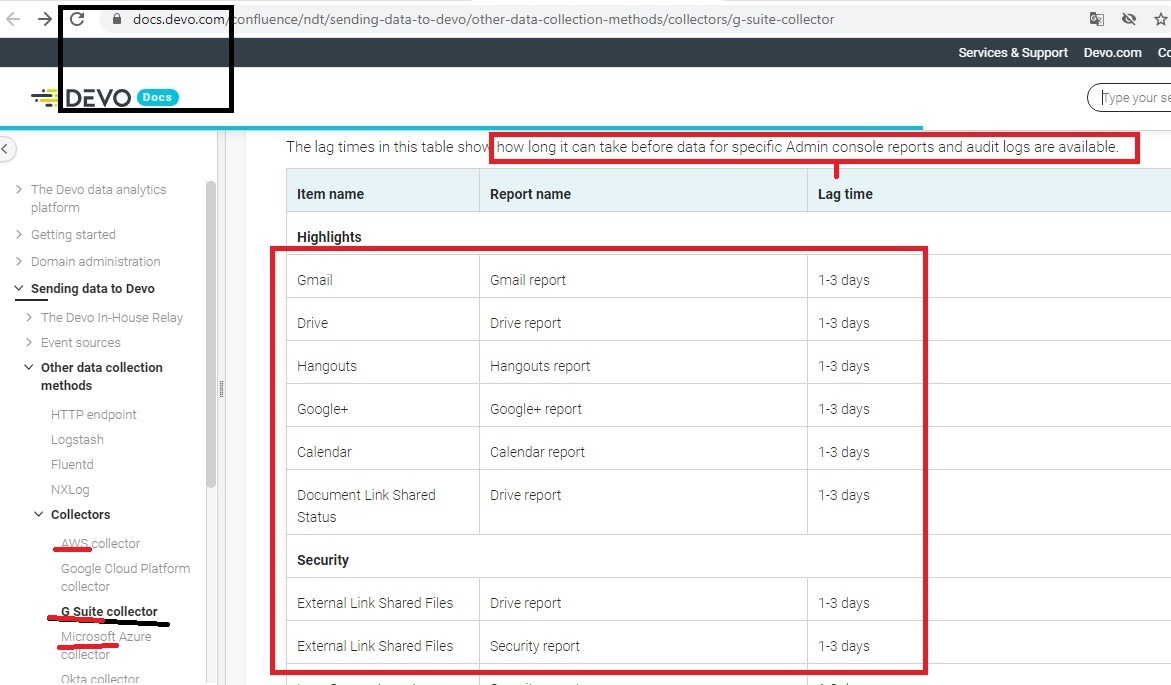The image size is (1171, 685).
Task: Expand the Domain administration section
Action: click(x=19, y=261)
